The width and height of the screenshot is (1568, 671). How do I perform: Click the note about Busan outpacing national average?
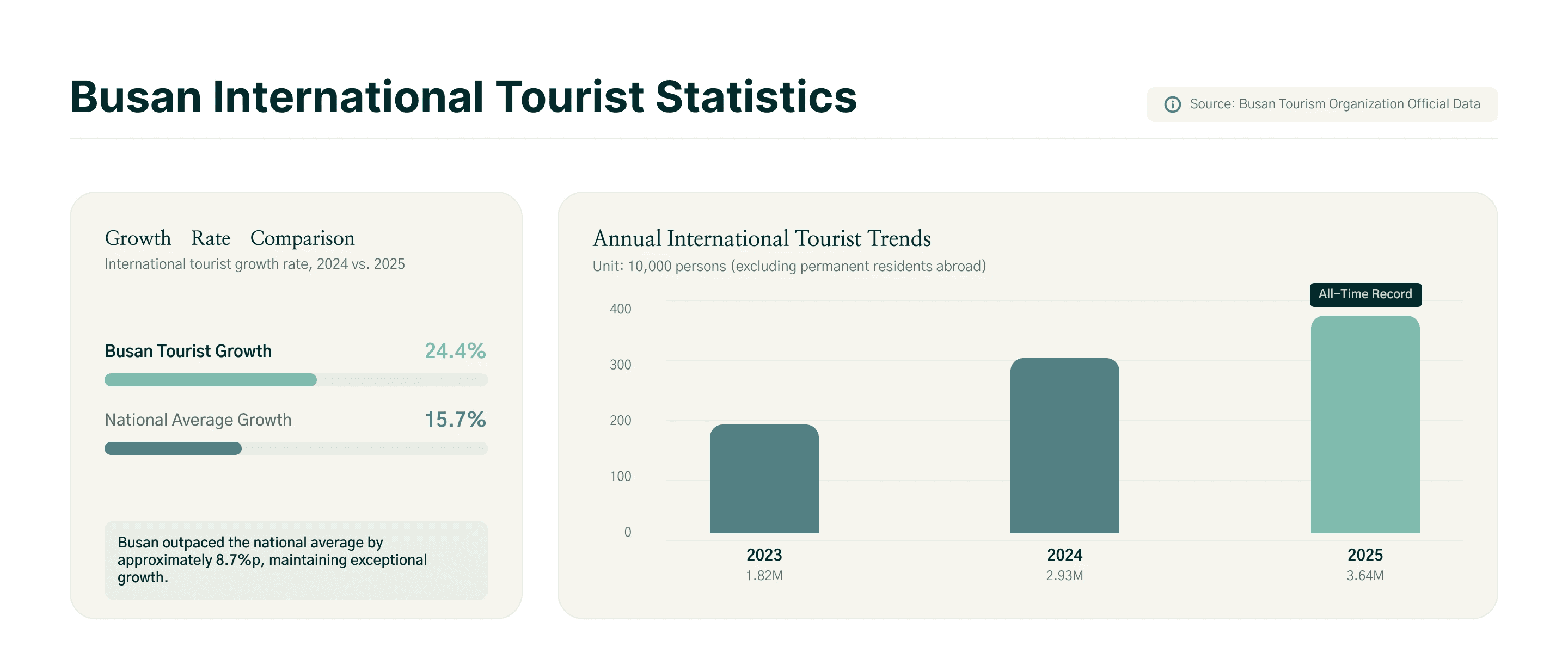(x=296, y=561)
